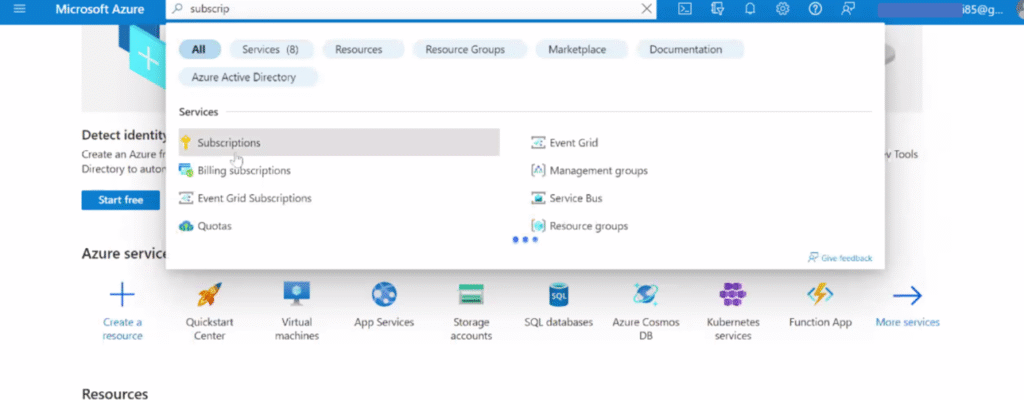Click the Resource groups cube icon
Viewport: 1024px width, 400px height.
click(538, 226)
